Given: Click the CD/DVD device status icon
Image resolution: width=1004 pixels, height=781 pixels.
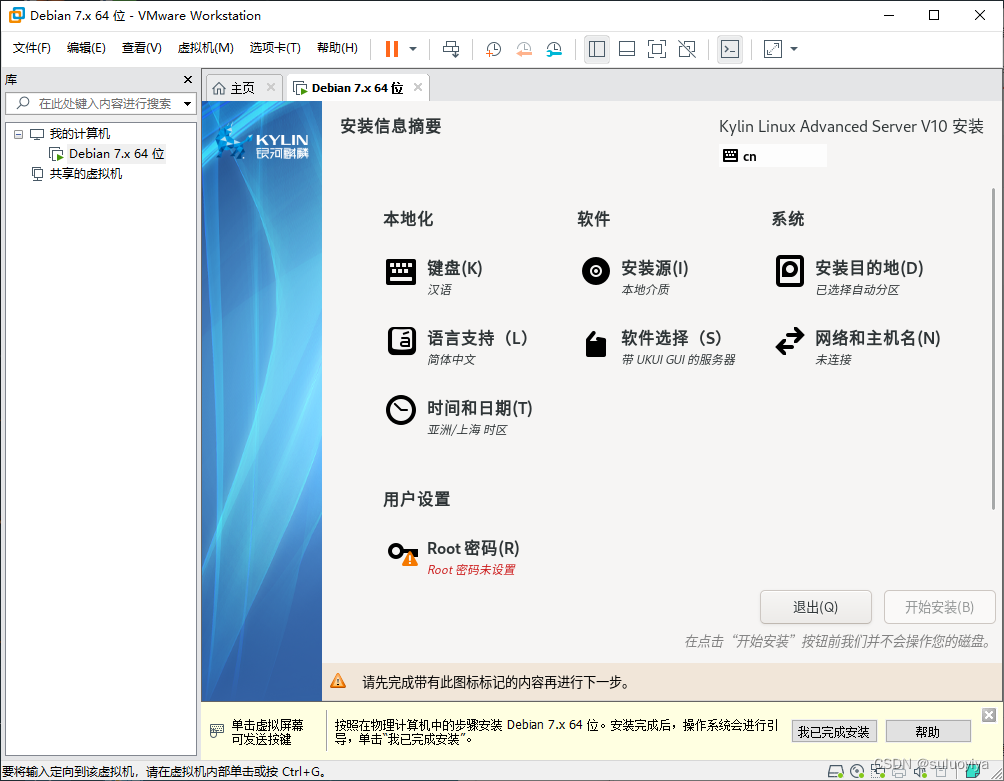Looking at the screenshot, I should [857, 770].
